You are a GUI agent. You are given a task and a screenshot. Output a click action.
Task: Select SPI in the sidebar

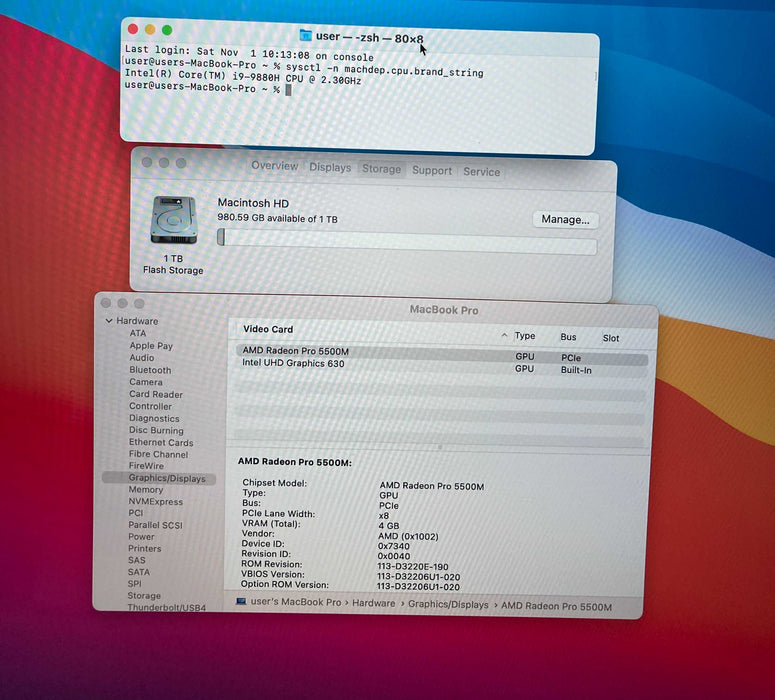[134, 584]
